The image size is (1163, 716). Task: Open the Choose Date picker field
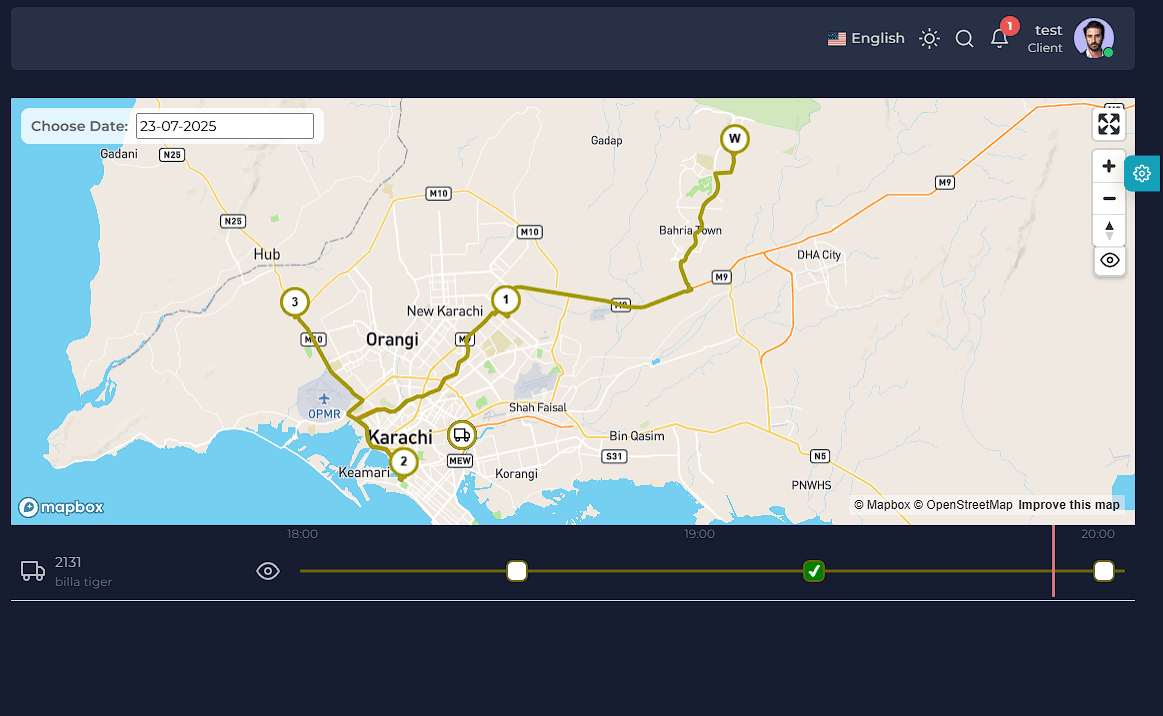tap(225, 126)
